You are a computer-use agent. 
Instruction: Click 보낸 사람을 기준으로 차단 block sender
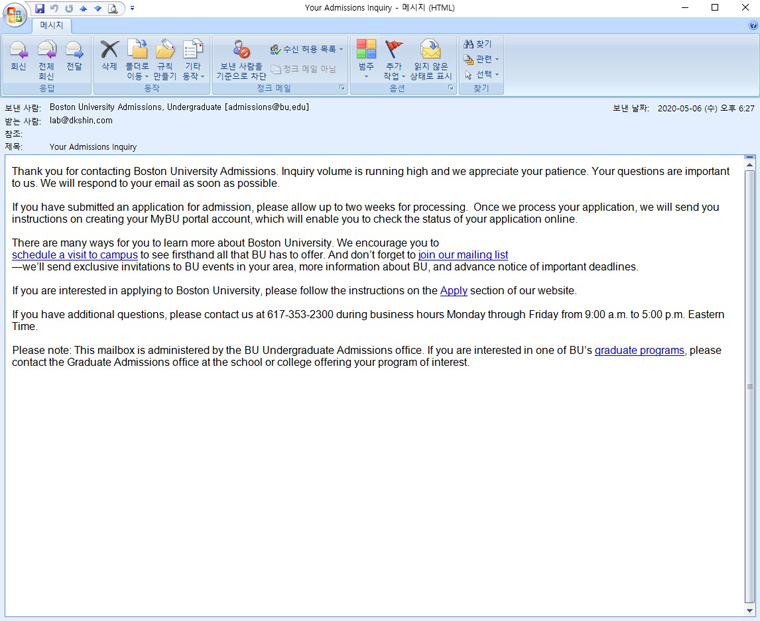241,60
